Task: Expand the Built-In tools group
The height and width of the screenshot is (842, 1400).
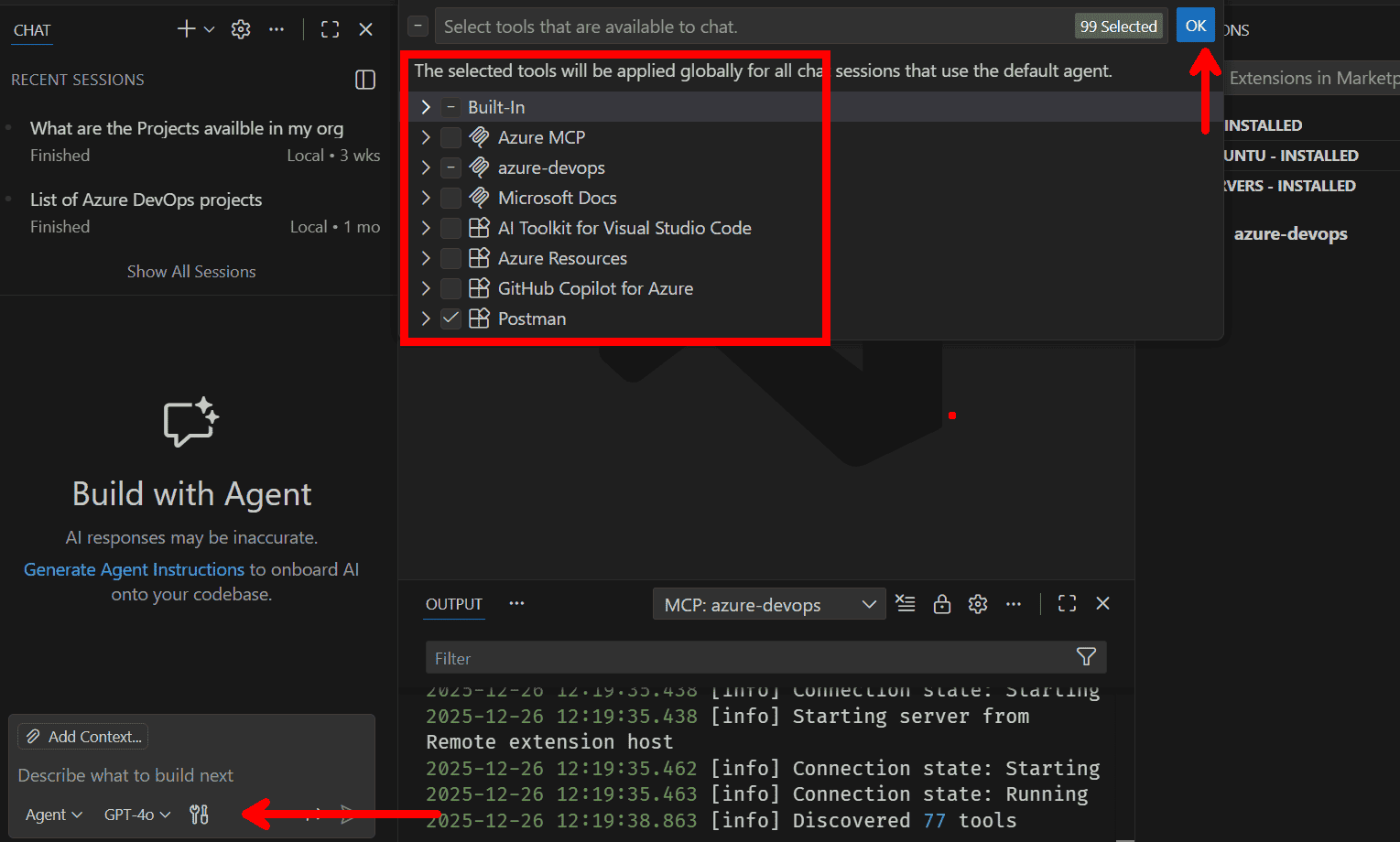Action: pyautogui.click(x=425, y=106)
